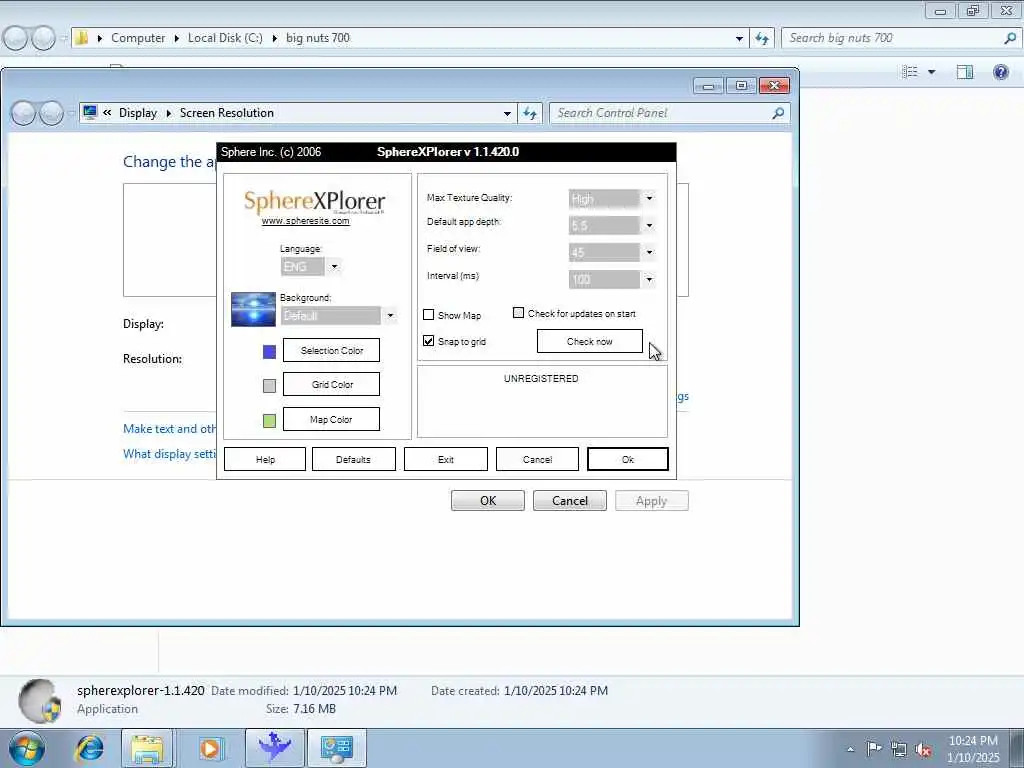Click the Selection Color button
1024x768 pixels.
point(331,350)
